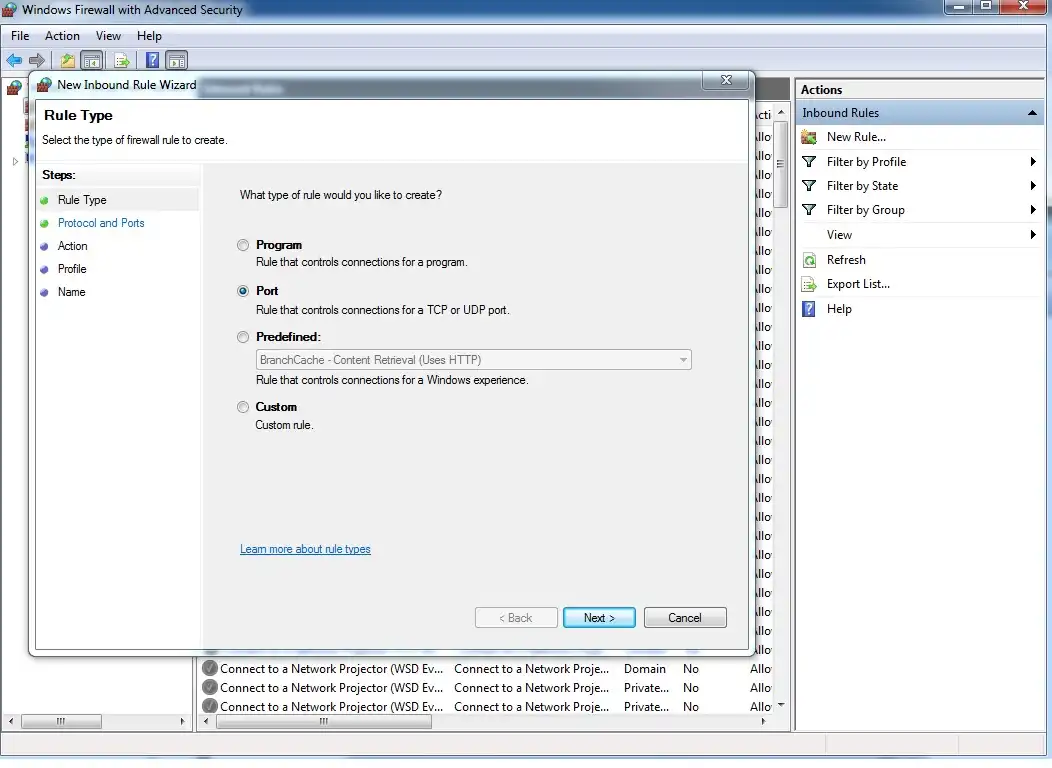The height and width of the screenshot is (768, 1052).
Task: Open the Help menu in the menu bar
Action: (149, 36)
